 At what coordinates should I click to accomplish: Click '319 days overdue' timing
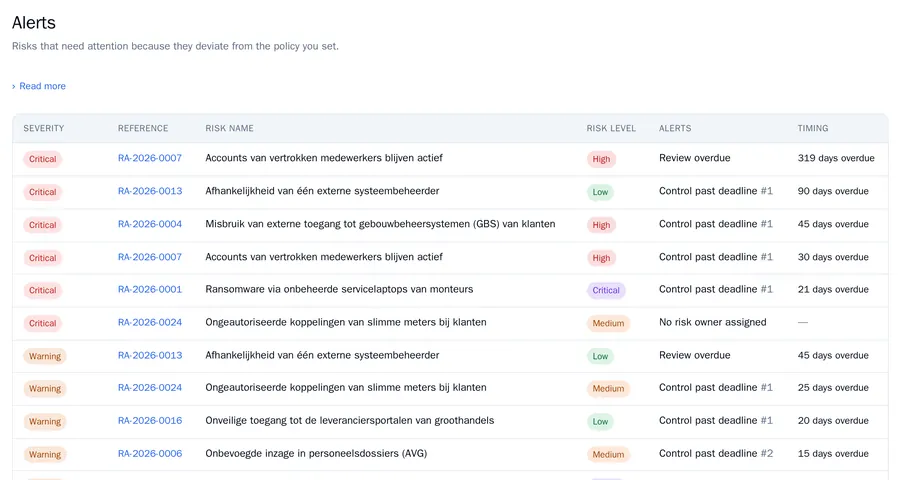(x=836, y=158)
